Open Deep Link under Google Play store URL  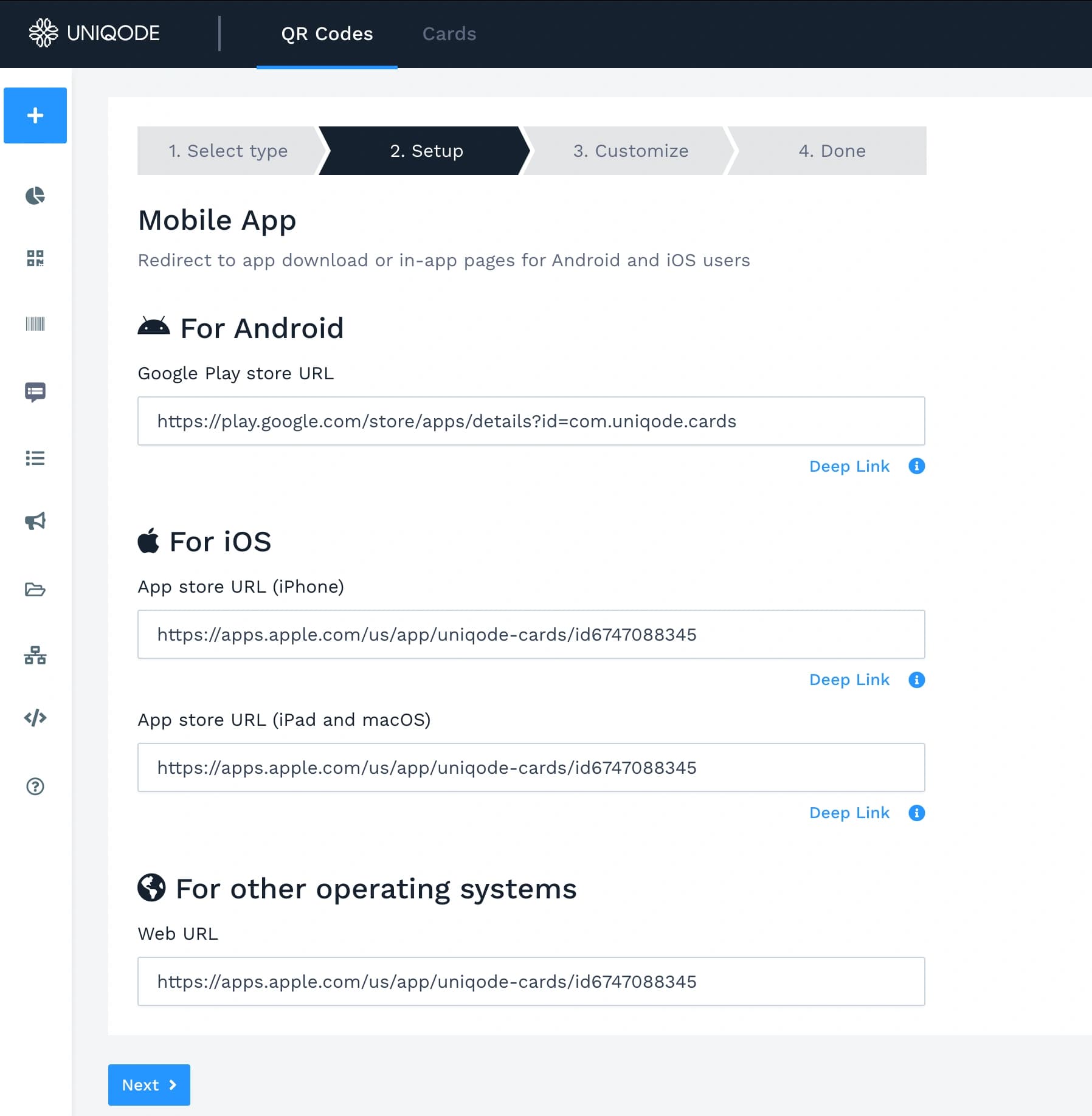point(849,466)
